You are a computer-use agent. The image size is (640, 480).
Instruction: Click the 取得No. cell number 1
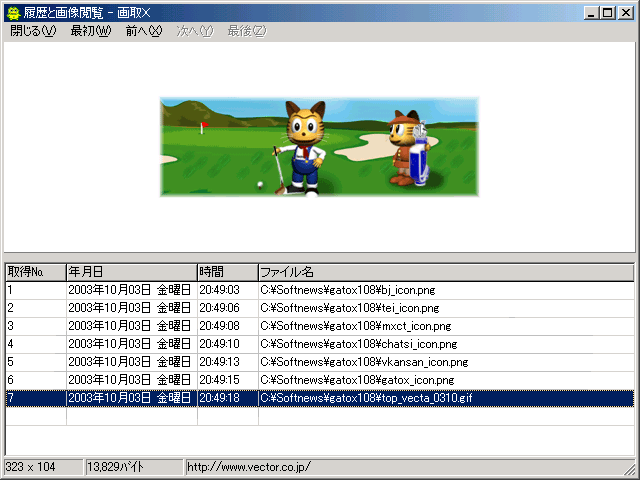36,290
